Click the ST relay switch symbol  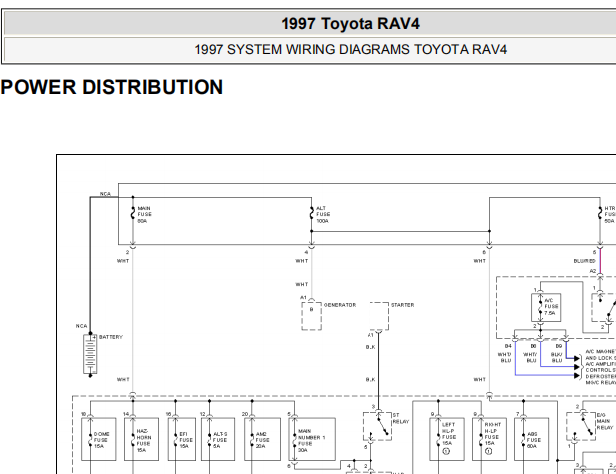pos(378,426)
